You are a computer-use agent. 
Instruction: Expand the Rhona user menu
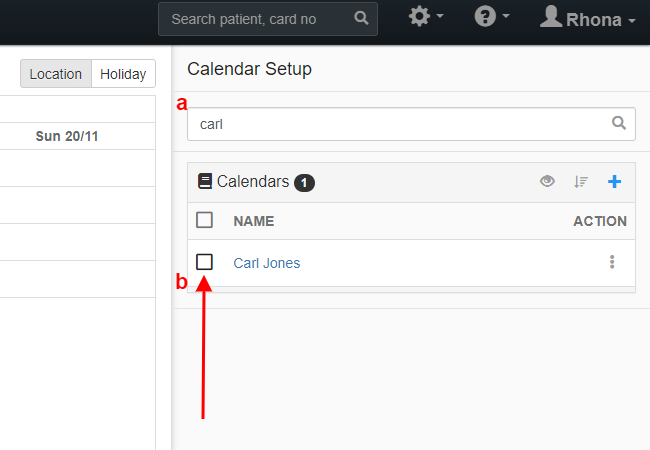tap(587, 17)
